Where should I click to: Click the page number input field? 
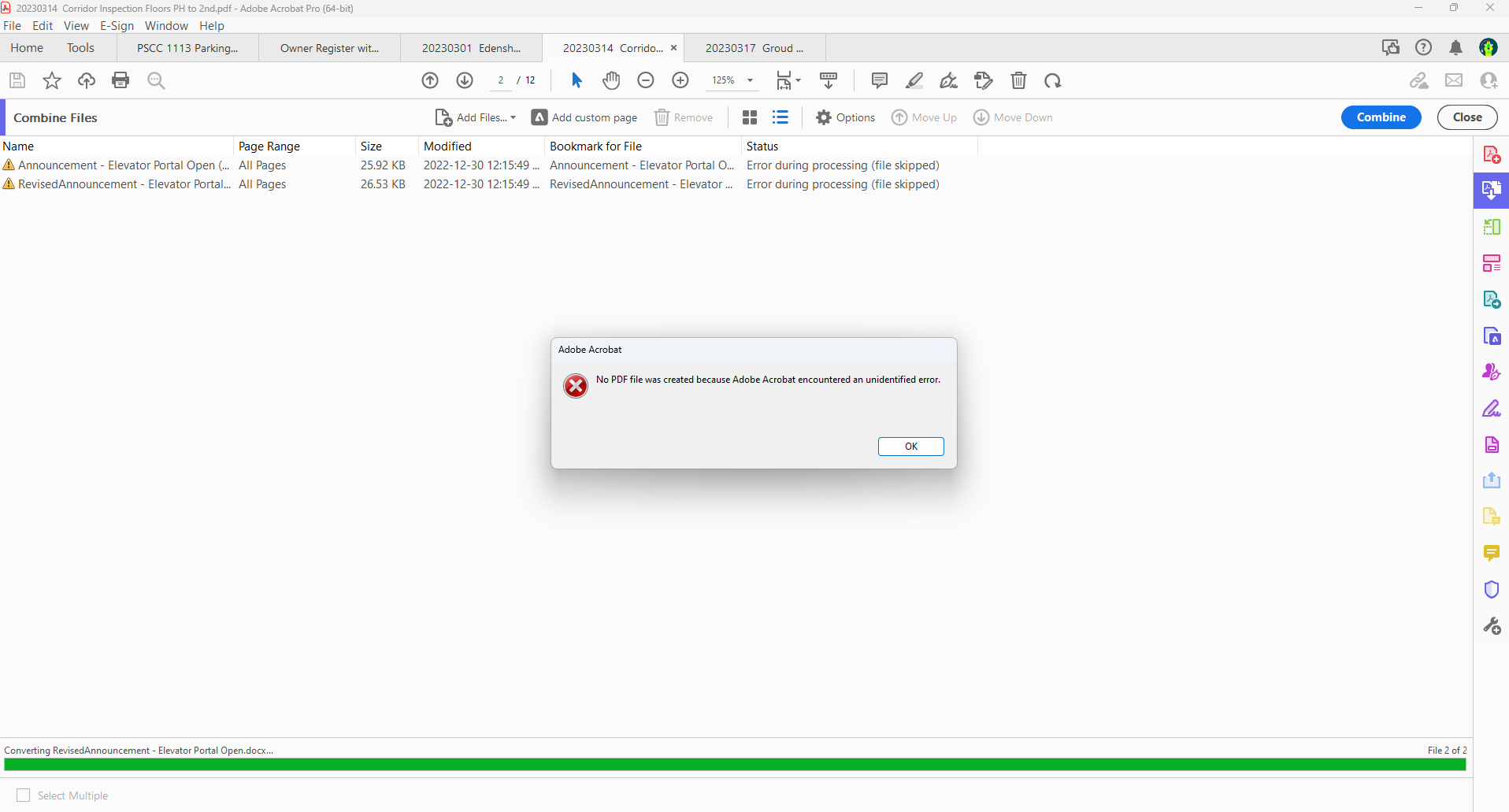[x=501, y=80]
